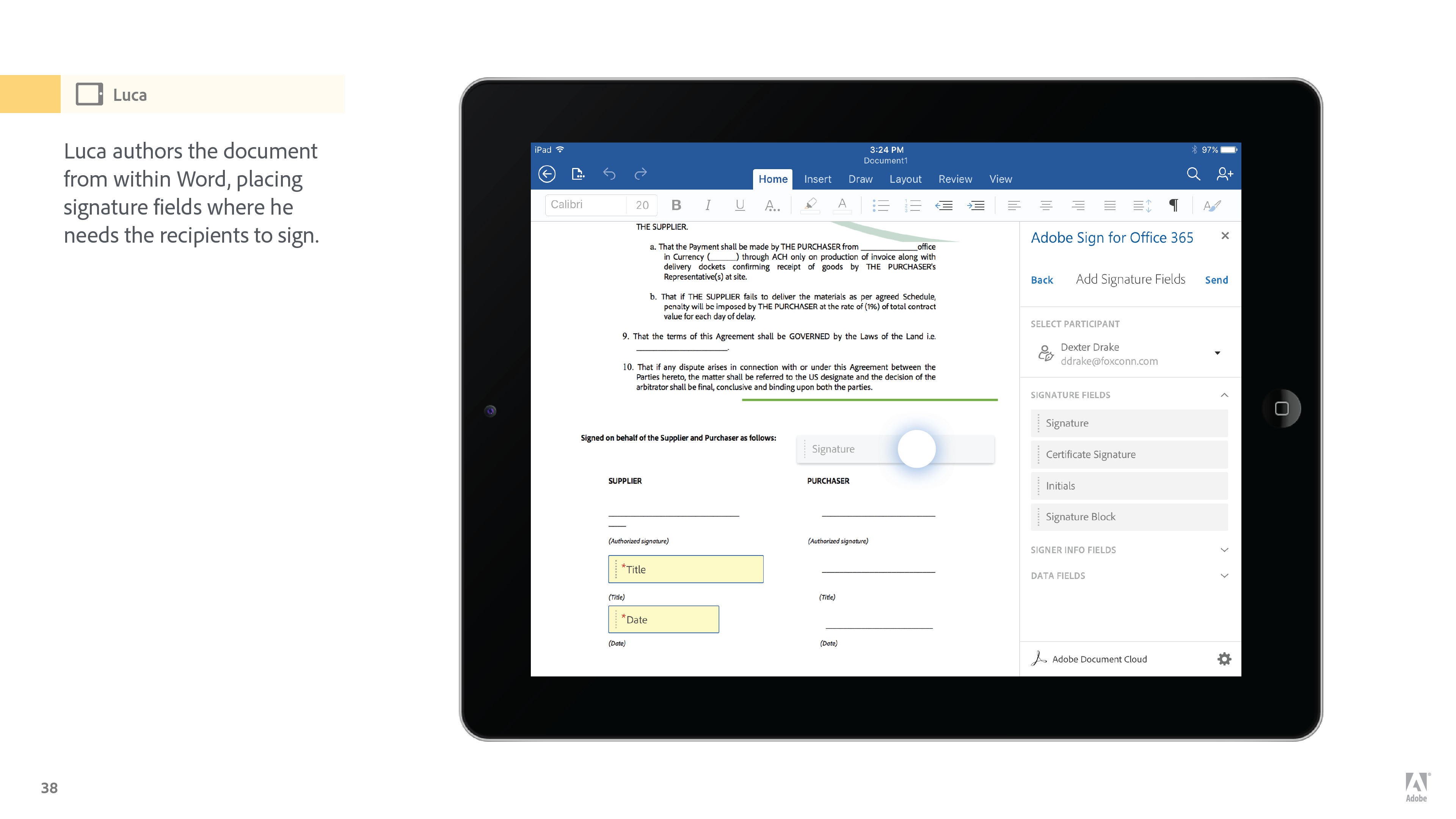Screen dimensions: 1456x819
Task: Create a bulleted list
Action: [880, 205]
